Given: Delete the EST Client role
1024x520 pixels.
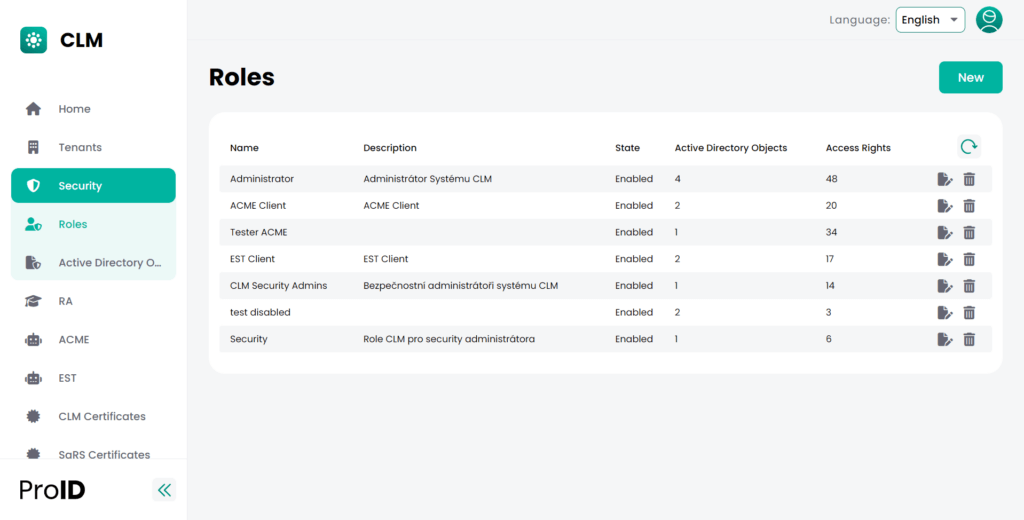Looking at the screenshot, I should coord(969,259).
